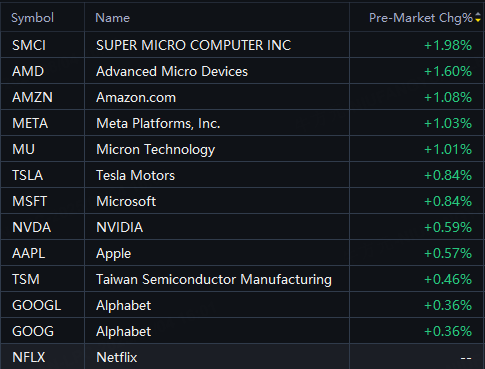
Task: Click the +1.98% change for SMCI
Action: (x=448, y=45)
